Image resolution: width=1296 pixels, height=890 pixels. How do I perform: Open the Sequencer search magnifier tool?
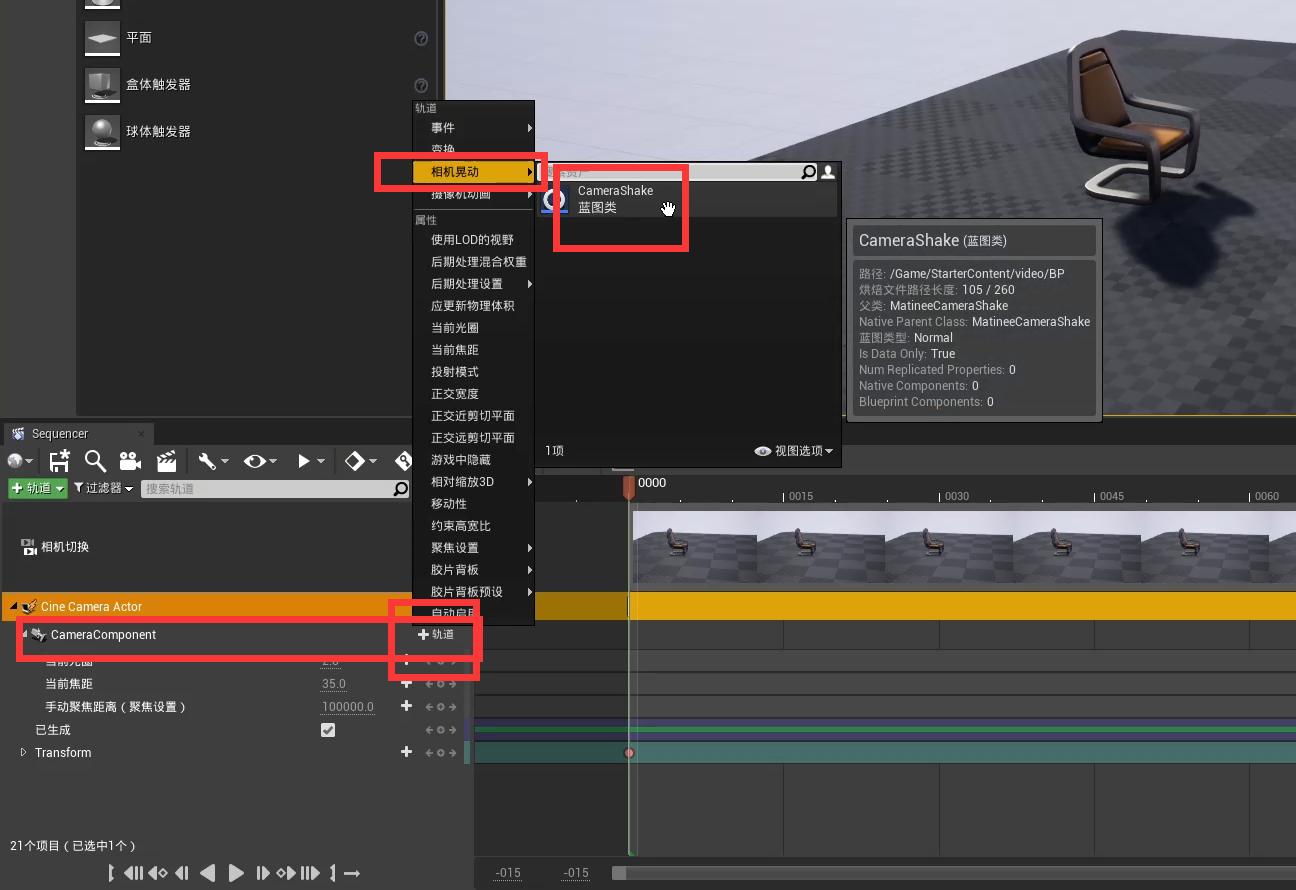[x=94, y=461]
